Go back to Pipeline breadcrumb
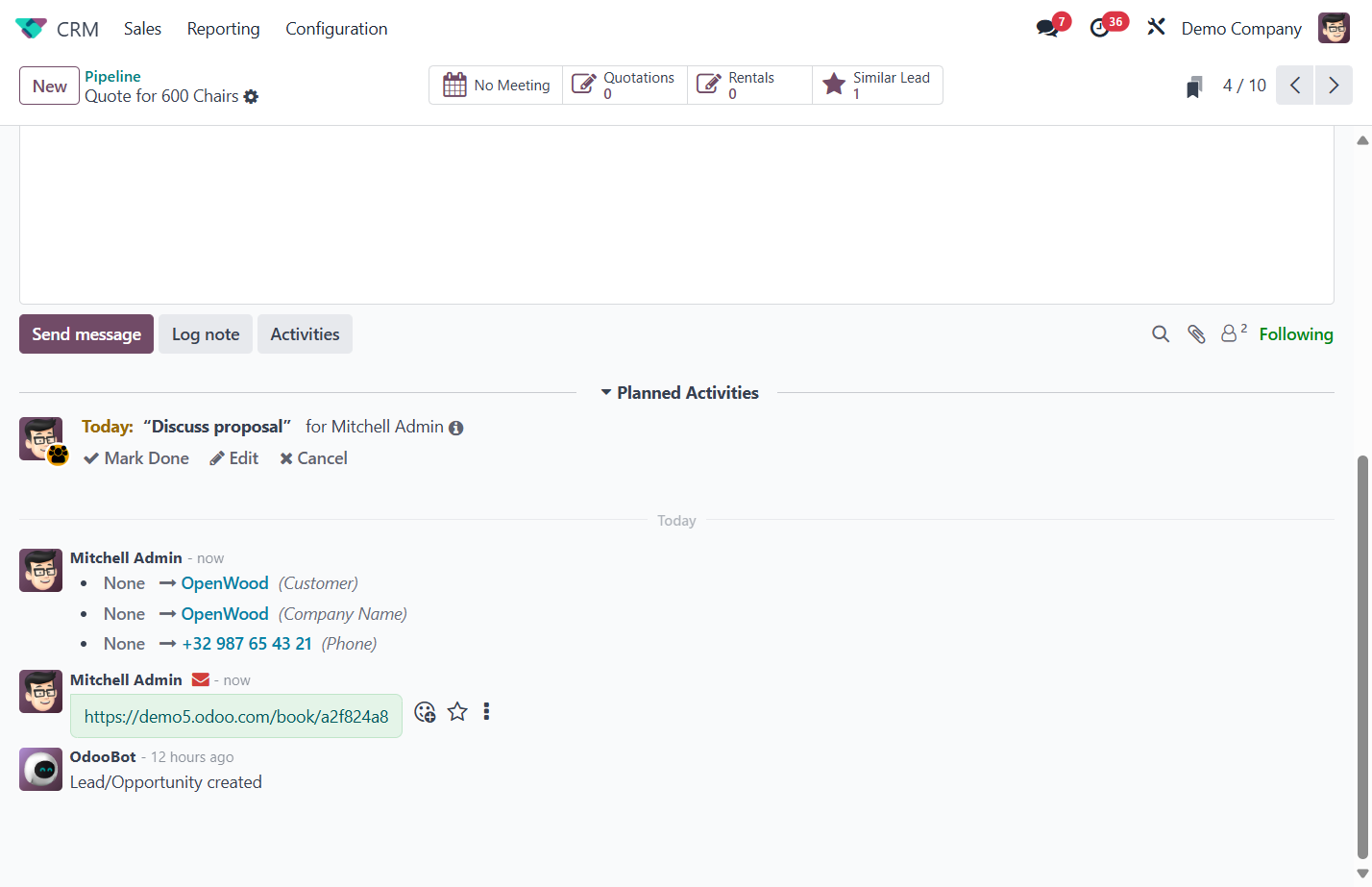This screenshot has height=887, width=1372. pyautogui.click(x=112, y=76)
